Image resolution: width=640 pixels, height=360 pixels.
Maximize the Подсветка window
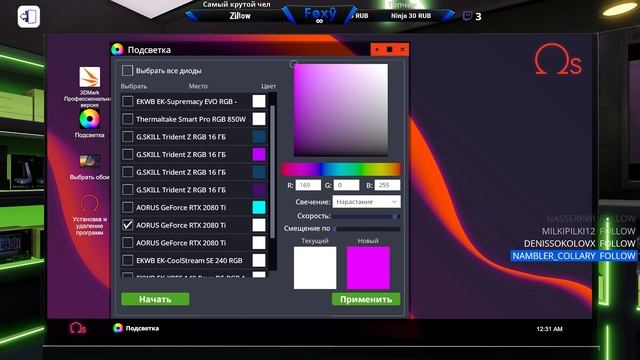[389, 49]
